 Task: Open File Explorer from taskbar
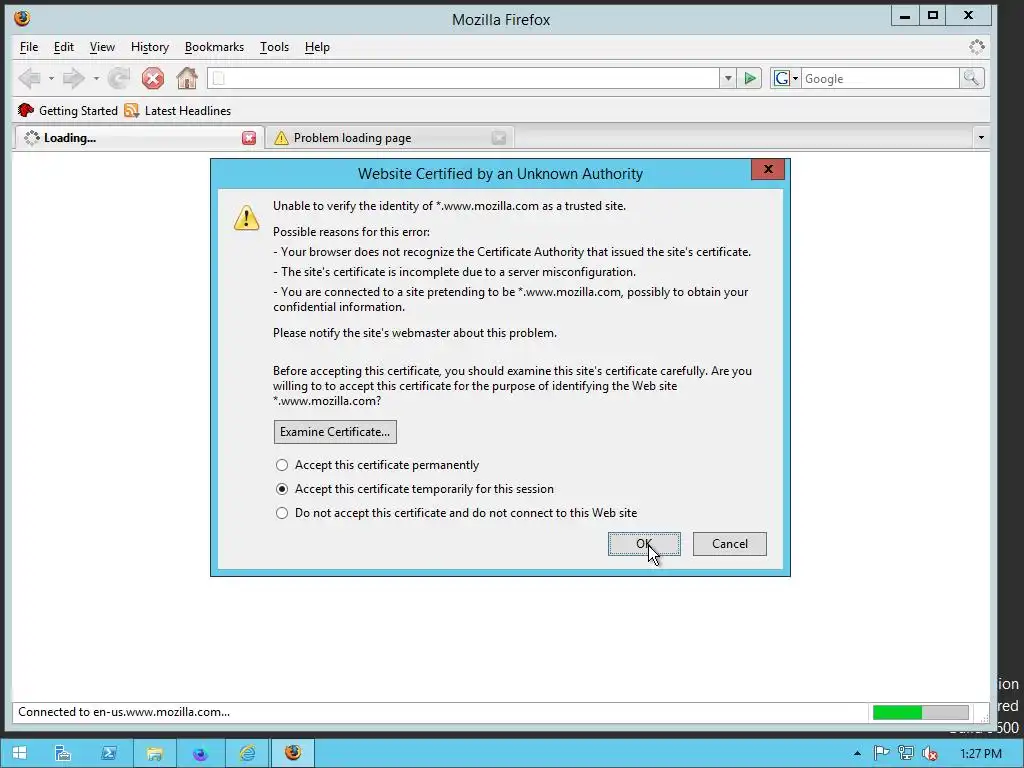pos(154,753)
